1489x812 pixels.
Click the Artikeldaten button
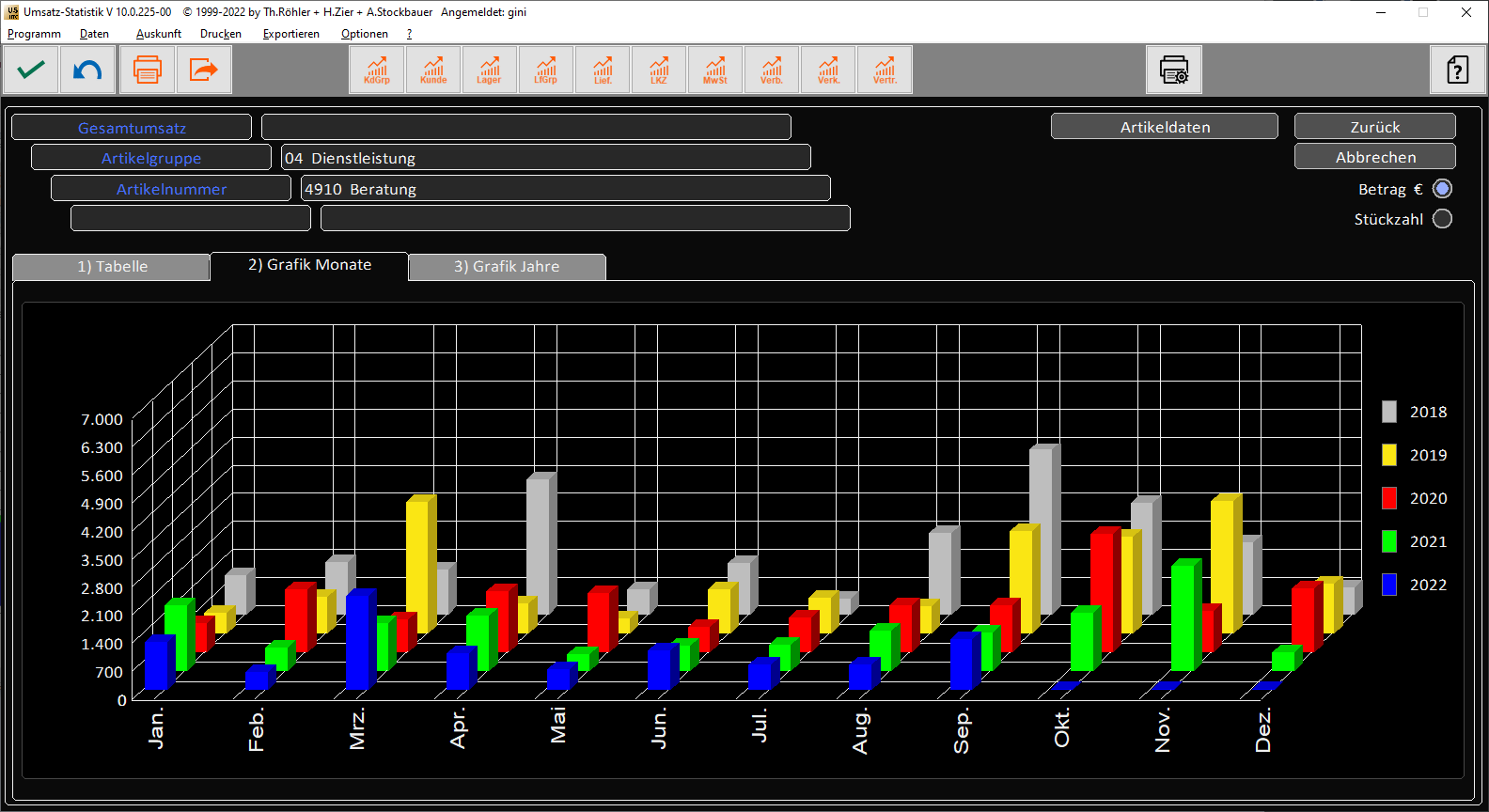(x=1164, y=127)
